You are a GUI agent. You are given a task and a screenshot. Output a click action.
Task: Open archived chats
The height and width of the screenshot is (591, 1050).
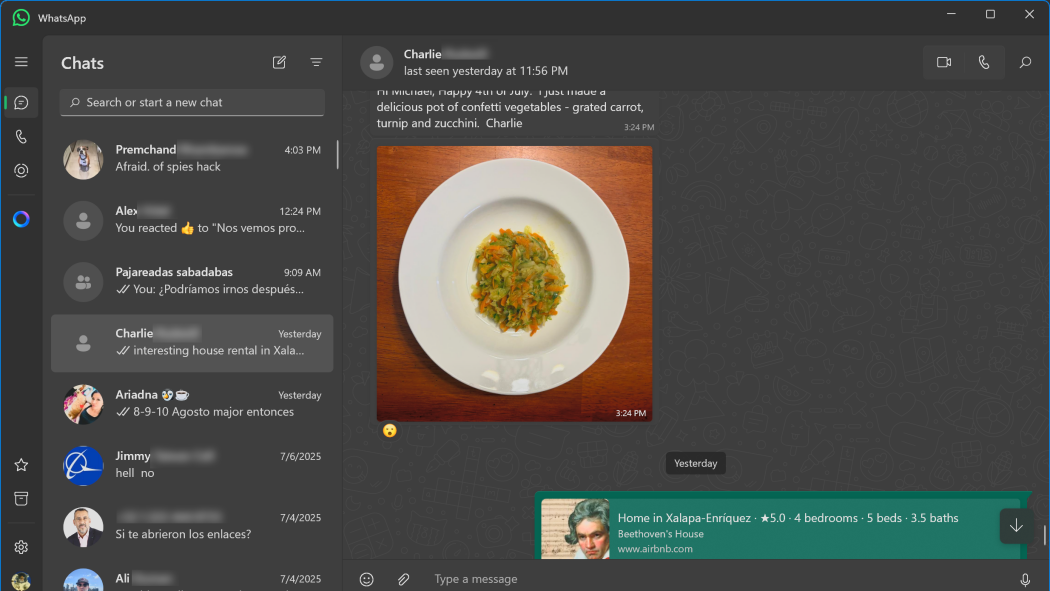click(21, 499)
